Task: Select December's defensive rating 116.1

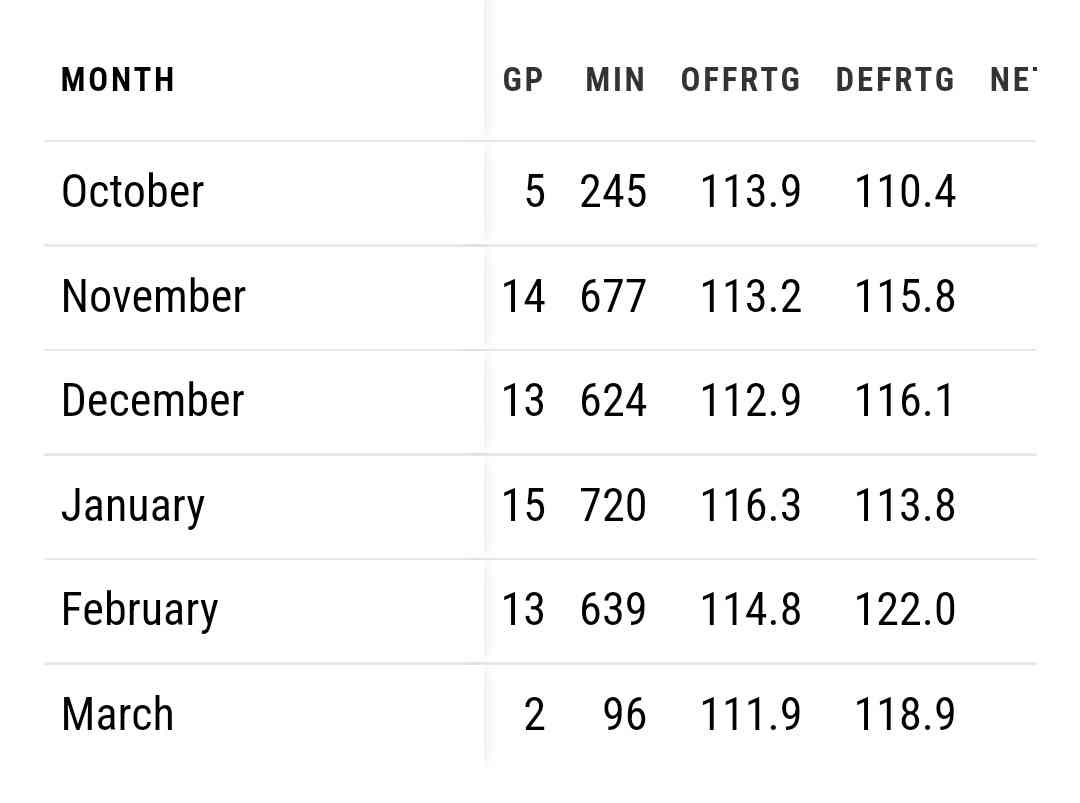Action: pyautogui.click(x=905, y=401)
